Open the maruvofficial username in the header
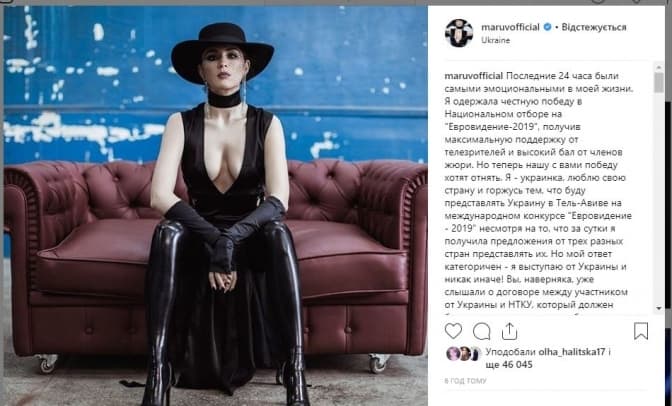Image resolution: width=672 pixels, height=406 pixels. tap(510, 27)
